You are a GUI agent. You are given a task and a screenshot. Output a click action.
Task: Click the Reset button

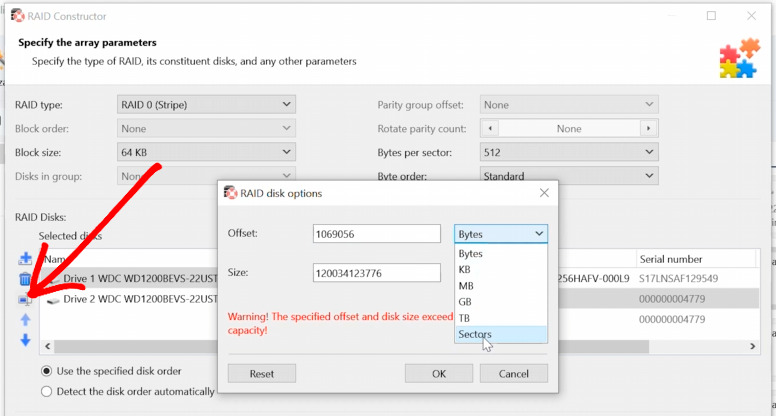tap(262, 373)
